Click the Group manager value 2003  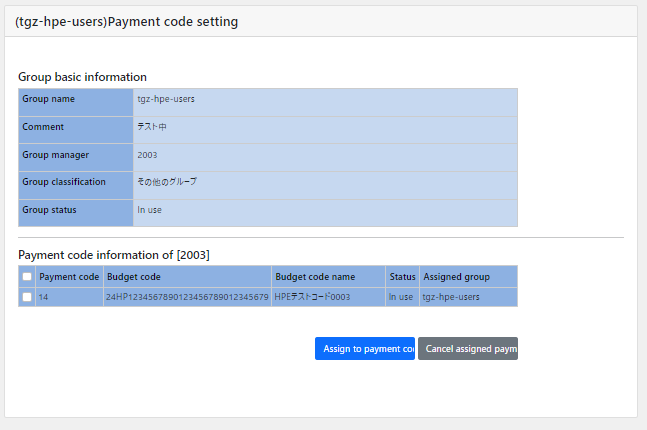pos(147,155)
